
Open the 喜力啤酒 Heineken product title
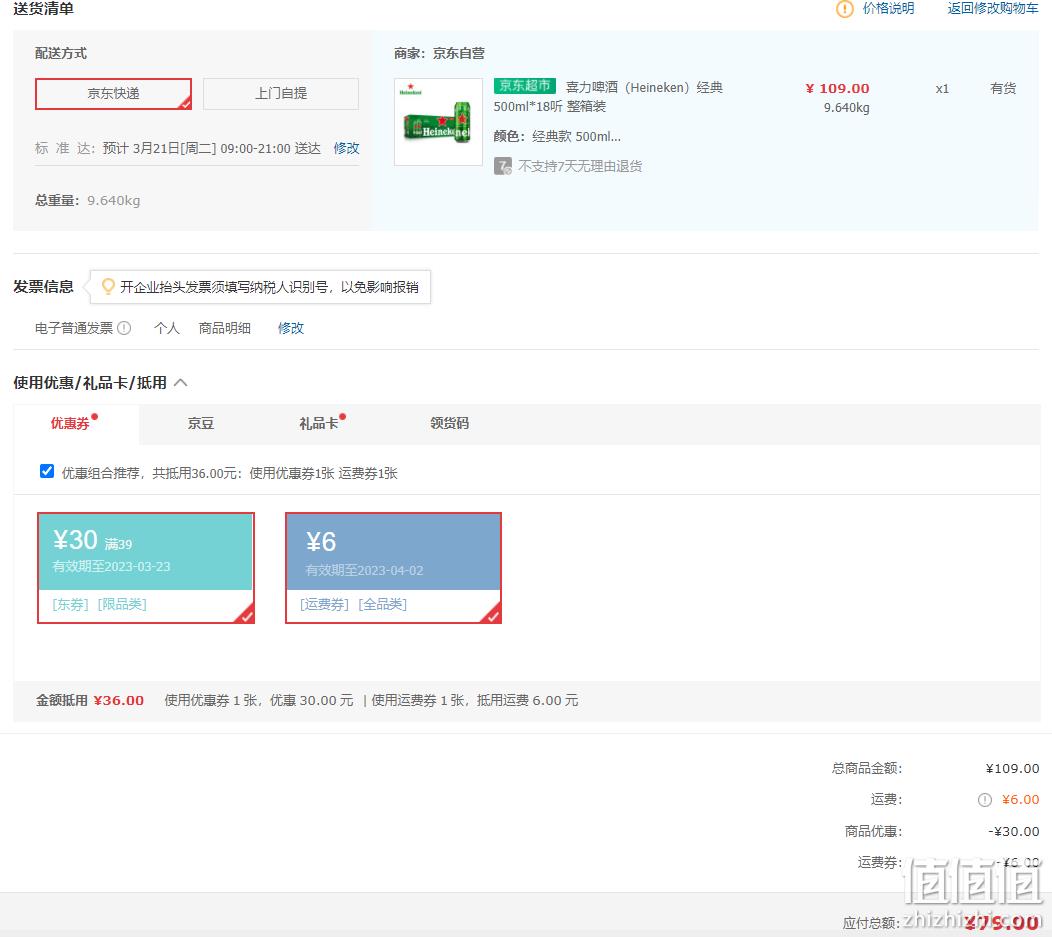coord(608,97)
